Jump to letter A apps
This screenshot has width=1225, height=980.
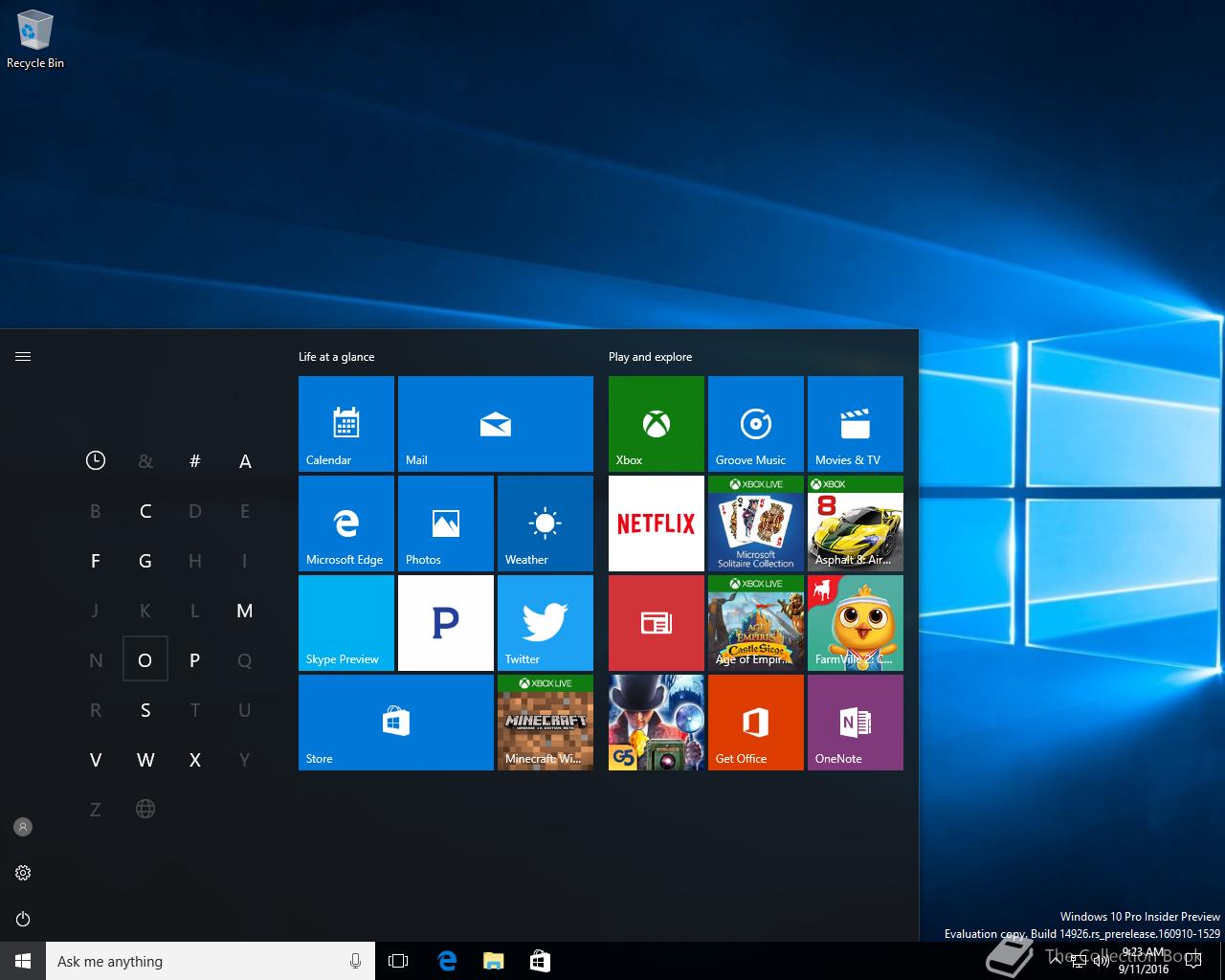pyautogui.click(x=245, y=461)
